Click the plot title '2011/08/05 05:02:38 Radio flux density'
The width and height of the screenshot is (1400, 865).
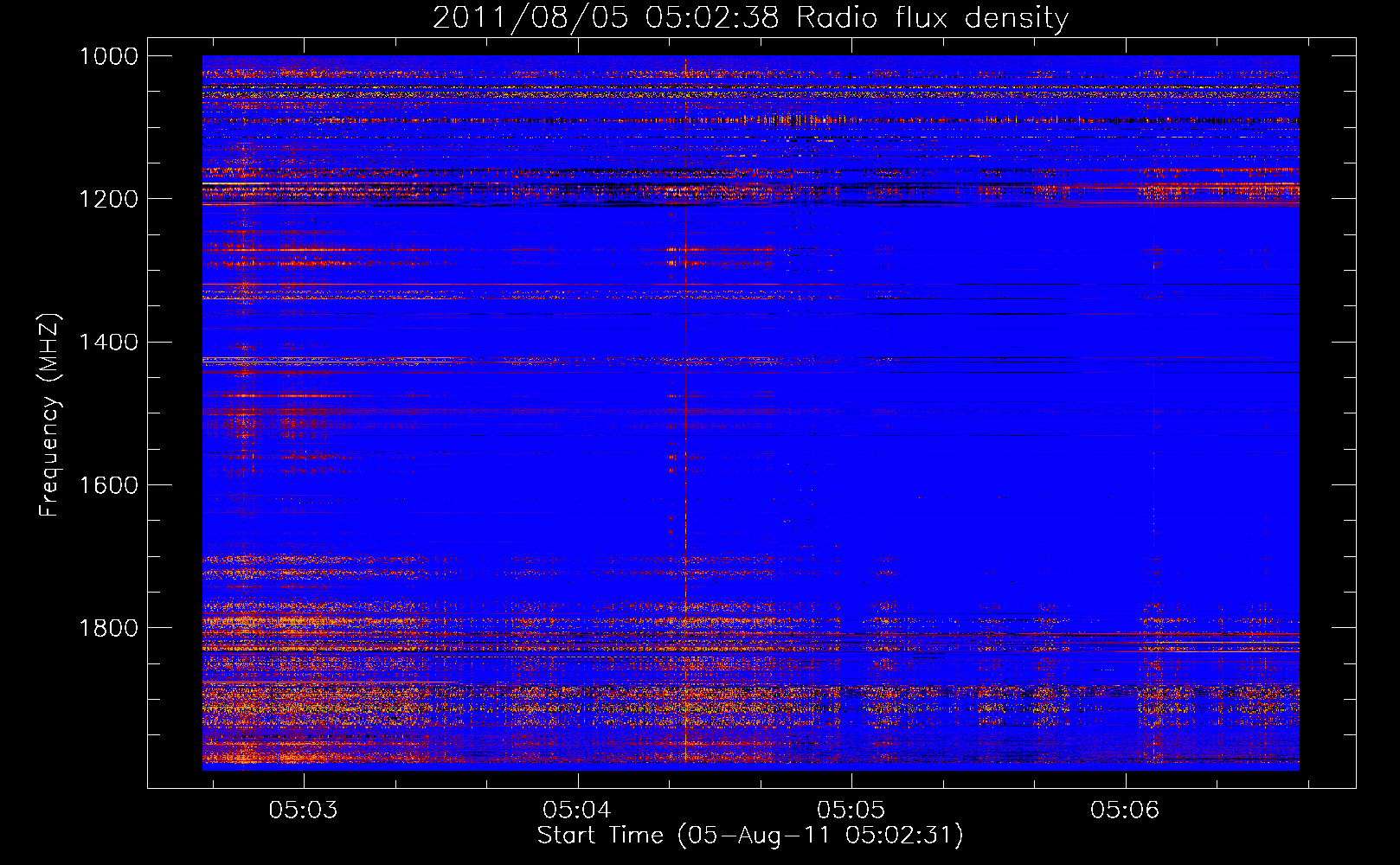coord(750,17)
